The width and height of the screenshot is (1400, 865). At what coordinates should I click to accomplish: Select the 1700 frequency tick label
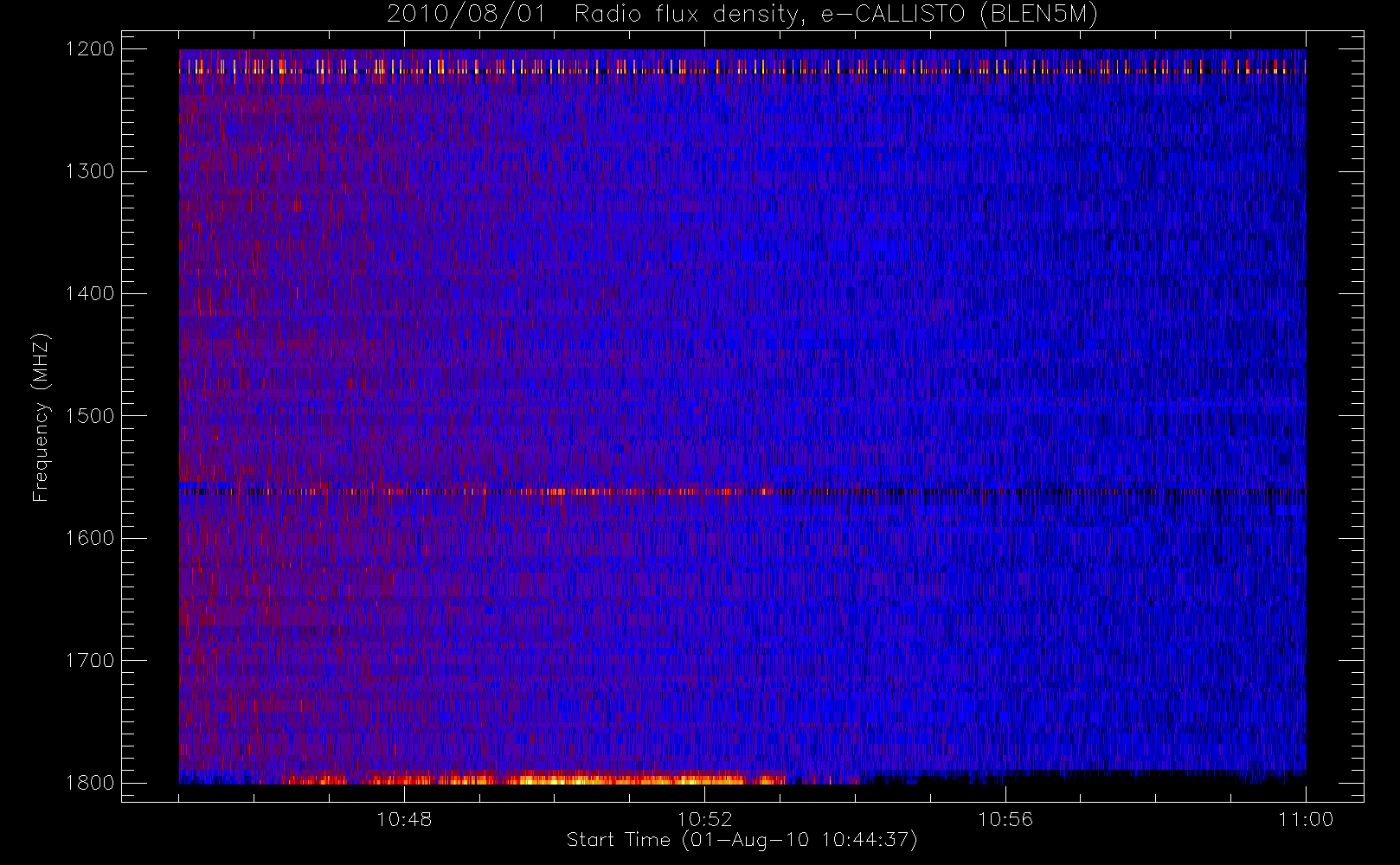90,660
